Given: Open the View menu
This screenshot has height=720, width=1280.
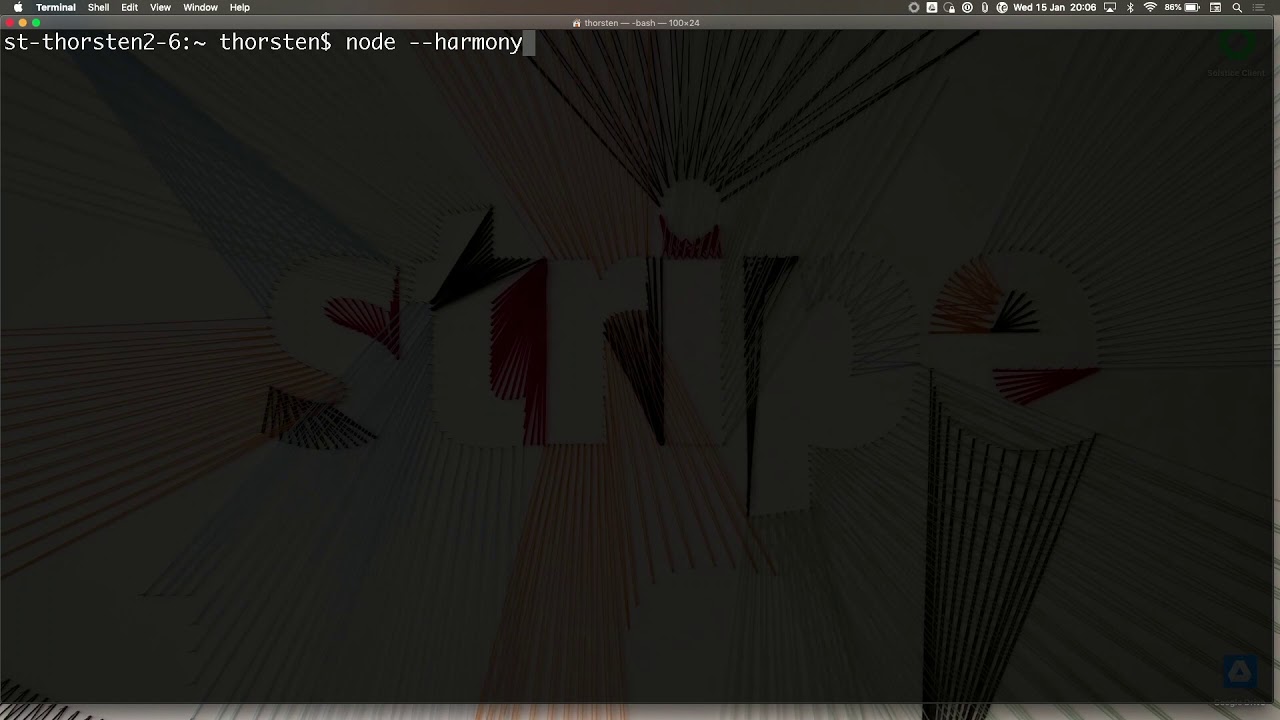Looking at the screenshot, I should tap(160, 7).
